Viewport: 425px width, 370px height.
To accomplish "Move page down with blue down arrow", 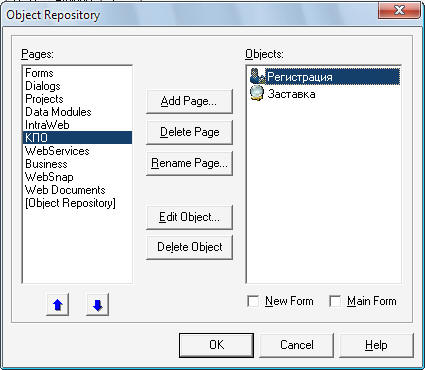I will coord(97,304).
